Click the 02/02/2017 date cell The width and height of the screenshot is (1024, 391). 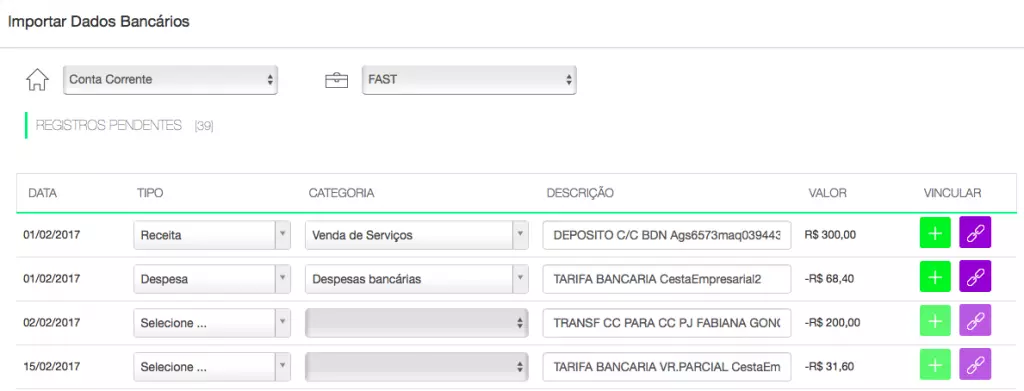click(x=52, y=322)
